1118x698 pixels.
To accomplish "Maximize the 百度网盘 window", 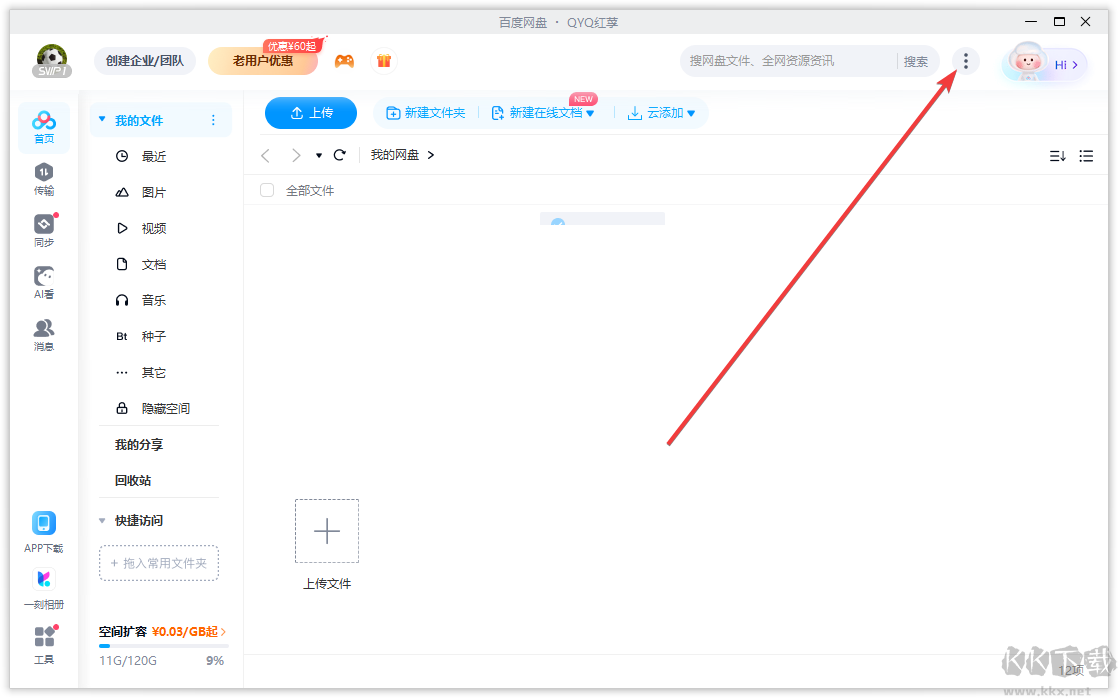I will [x=1059, y=21].
